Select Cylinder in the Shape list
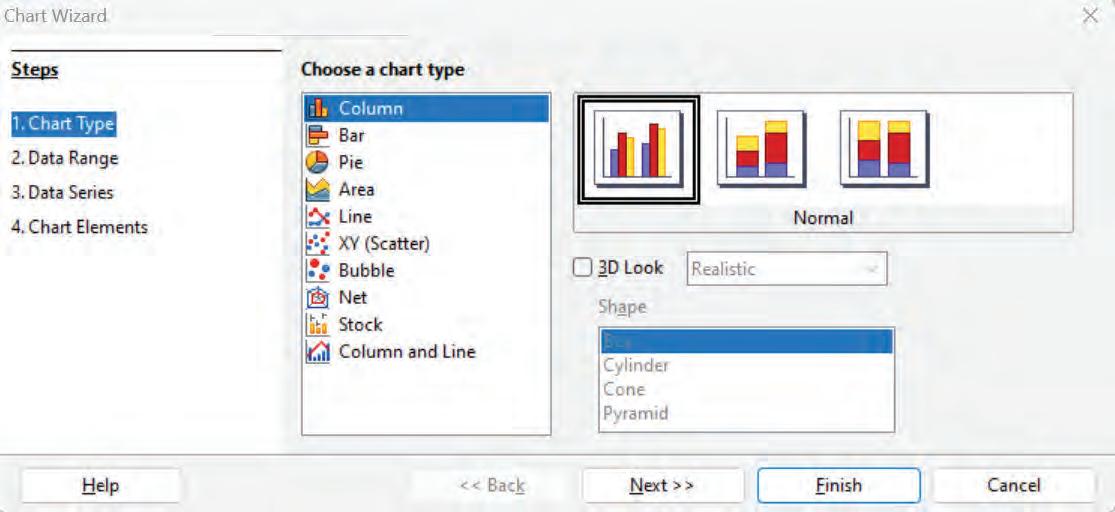The width and height of the screenshot is (1115, 512). pos(636,365)
